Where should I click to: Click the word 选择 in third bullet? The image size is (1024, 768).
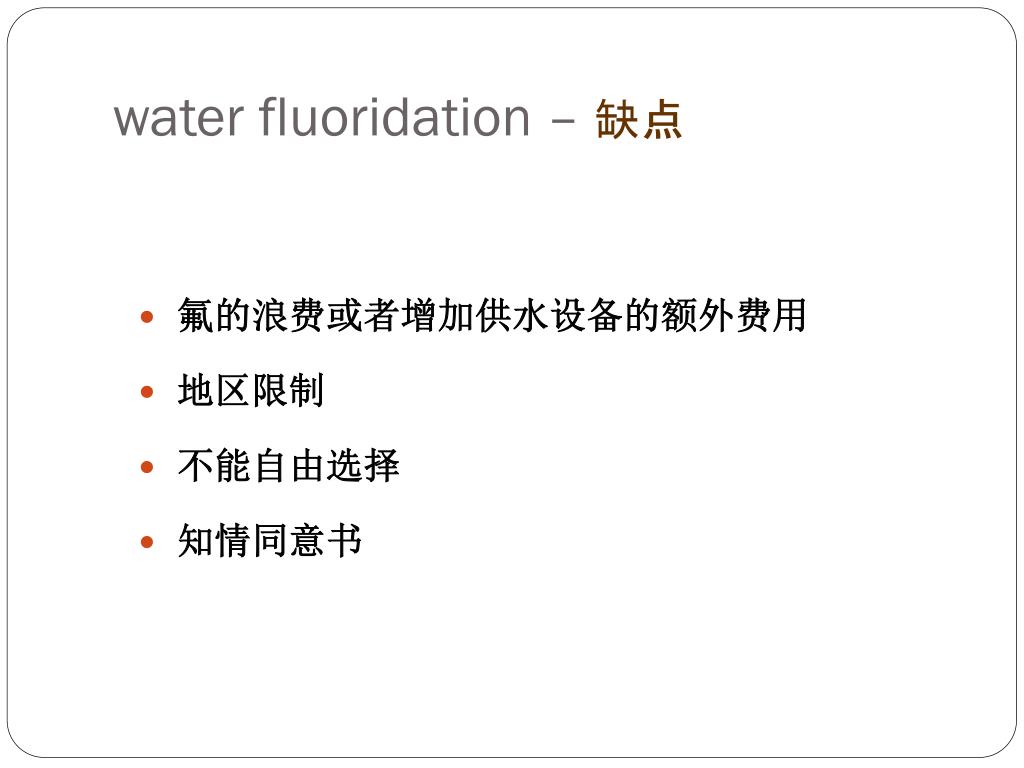(x=363, y=466)
